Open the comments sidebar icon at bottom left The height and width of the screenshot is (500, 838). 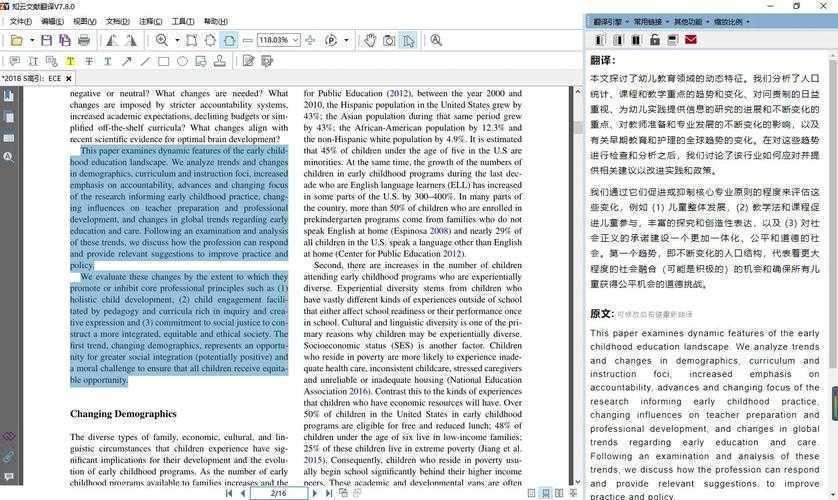9,477
